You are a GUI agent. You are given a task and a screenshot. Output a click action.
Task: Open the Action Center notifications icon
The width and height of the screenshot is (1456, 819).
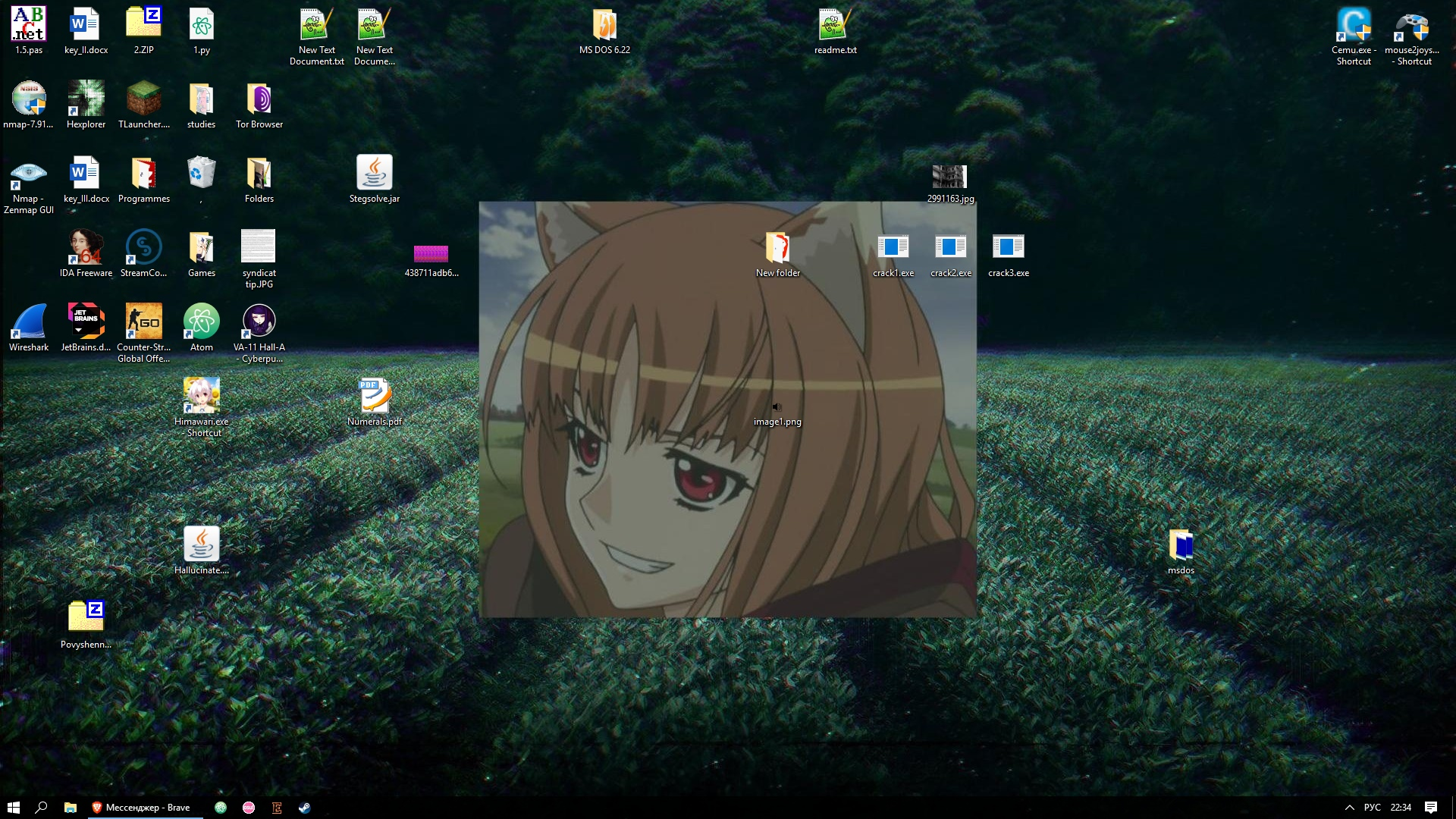pyautogui.click(x=1431, y=808)
